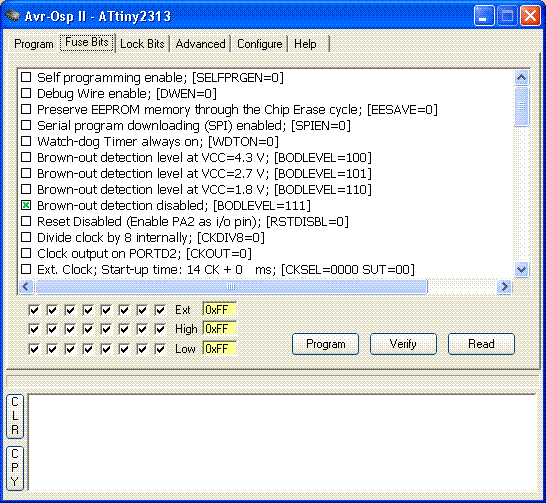The image size is (546, 503).
Task: Check Preserve EEPROM memory EESAVE option
Action: pyautogui.click(x=26, y=109)
